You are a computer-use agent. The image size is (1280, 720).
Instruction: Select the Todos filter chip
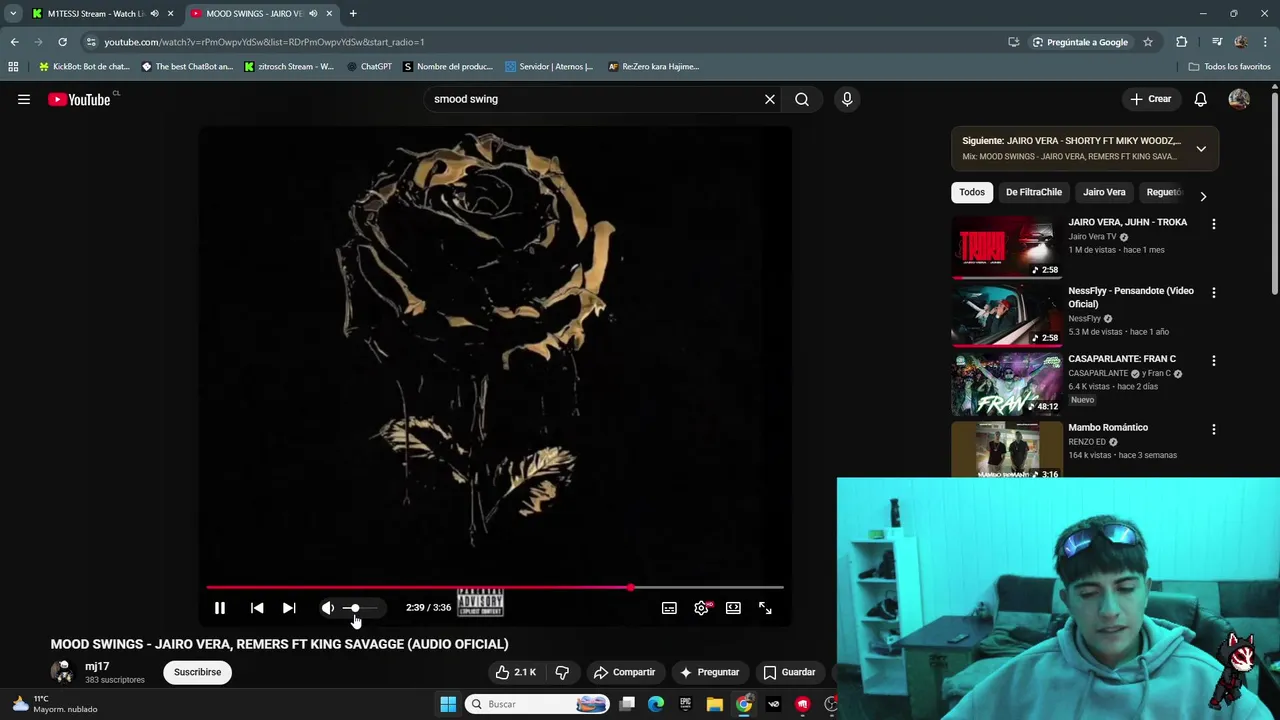972,192
